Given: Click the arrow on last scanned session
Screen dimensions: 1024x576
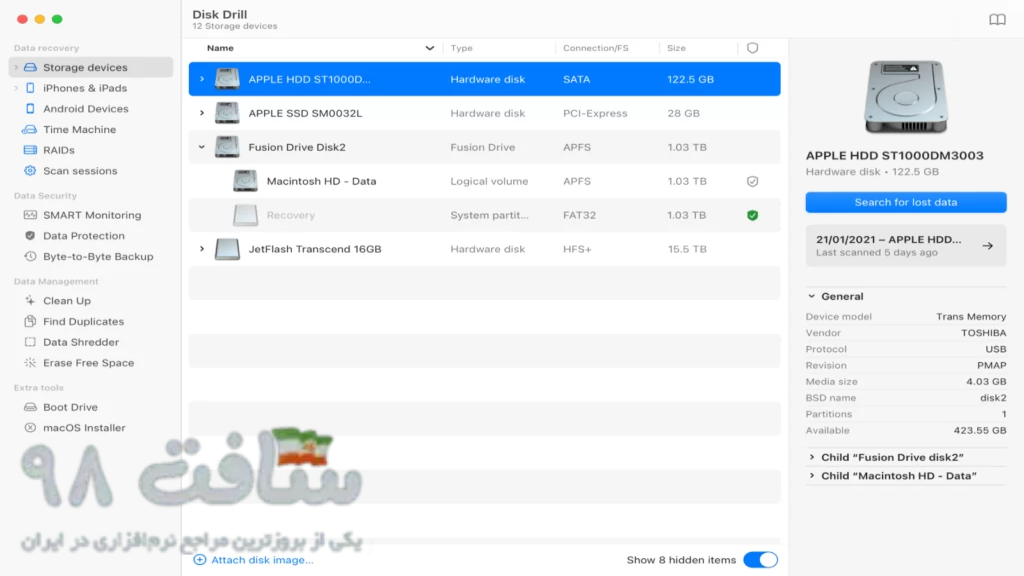Looking at the screenshot, I should [987, 246].
